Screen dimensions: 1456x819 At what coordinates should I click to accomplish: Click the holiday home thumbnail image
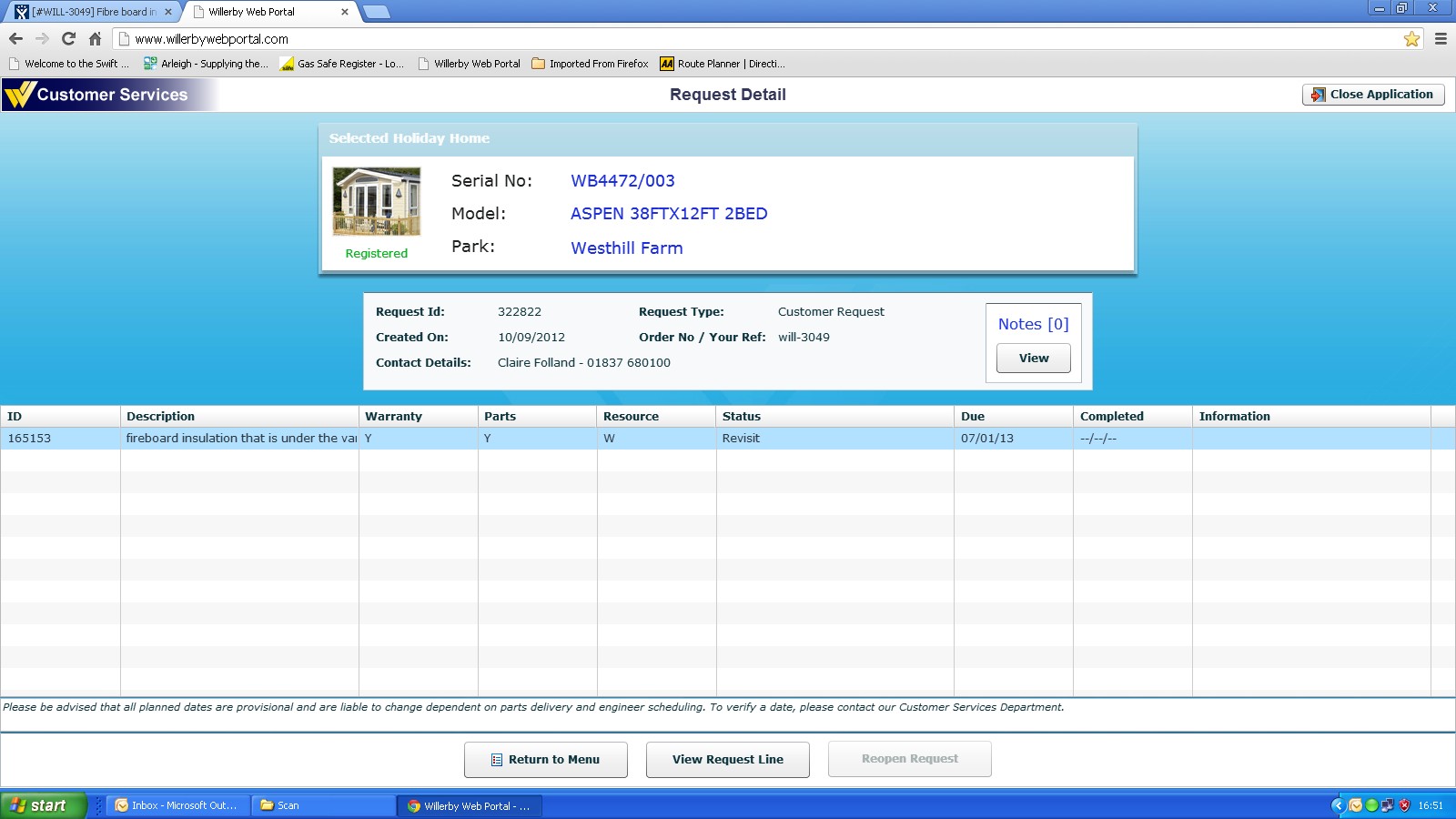point(376,202)
